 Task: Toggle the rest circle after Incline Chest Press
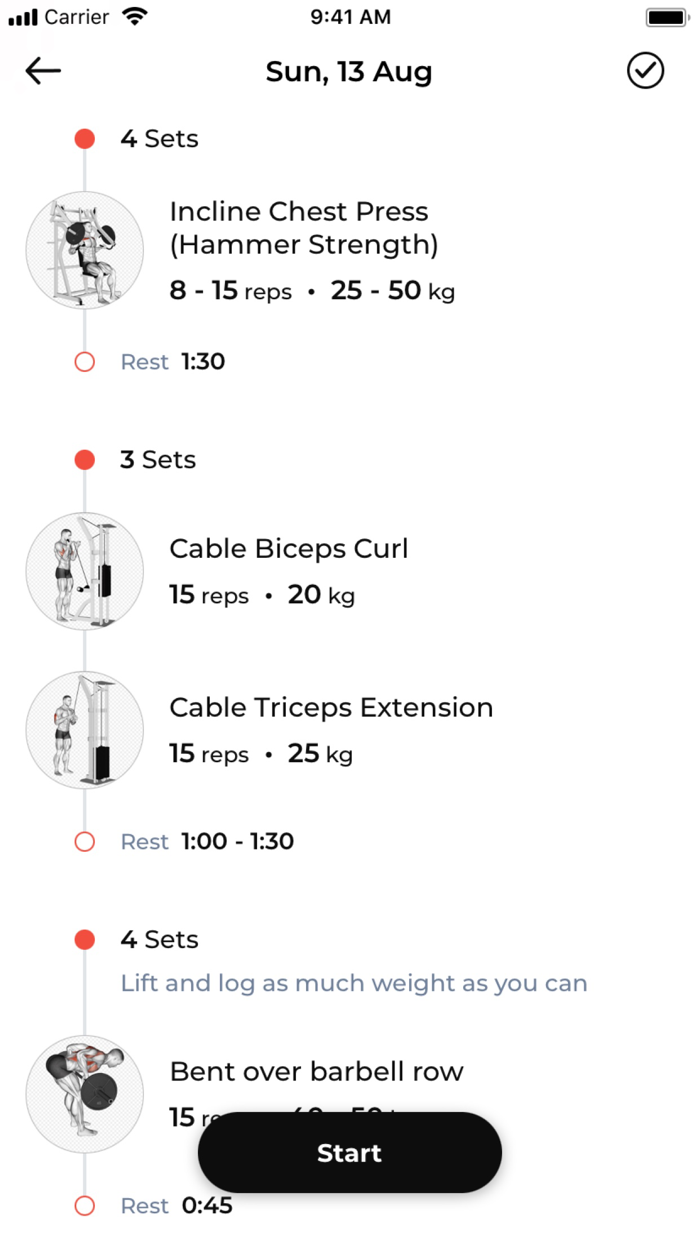pos(84,361)
